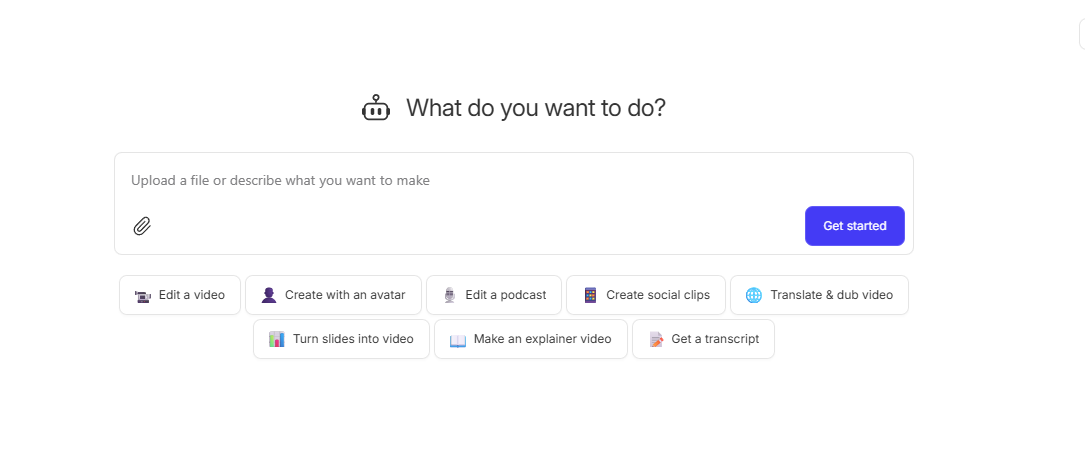Click the camera icon on Edit a video
The height and width of the screenshot is (452, 1085).
142,296
